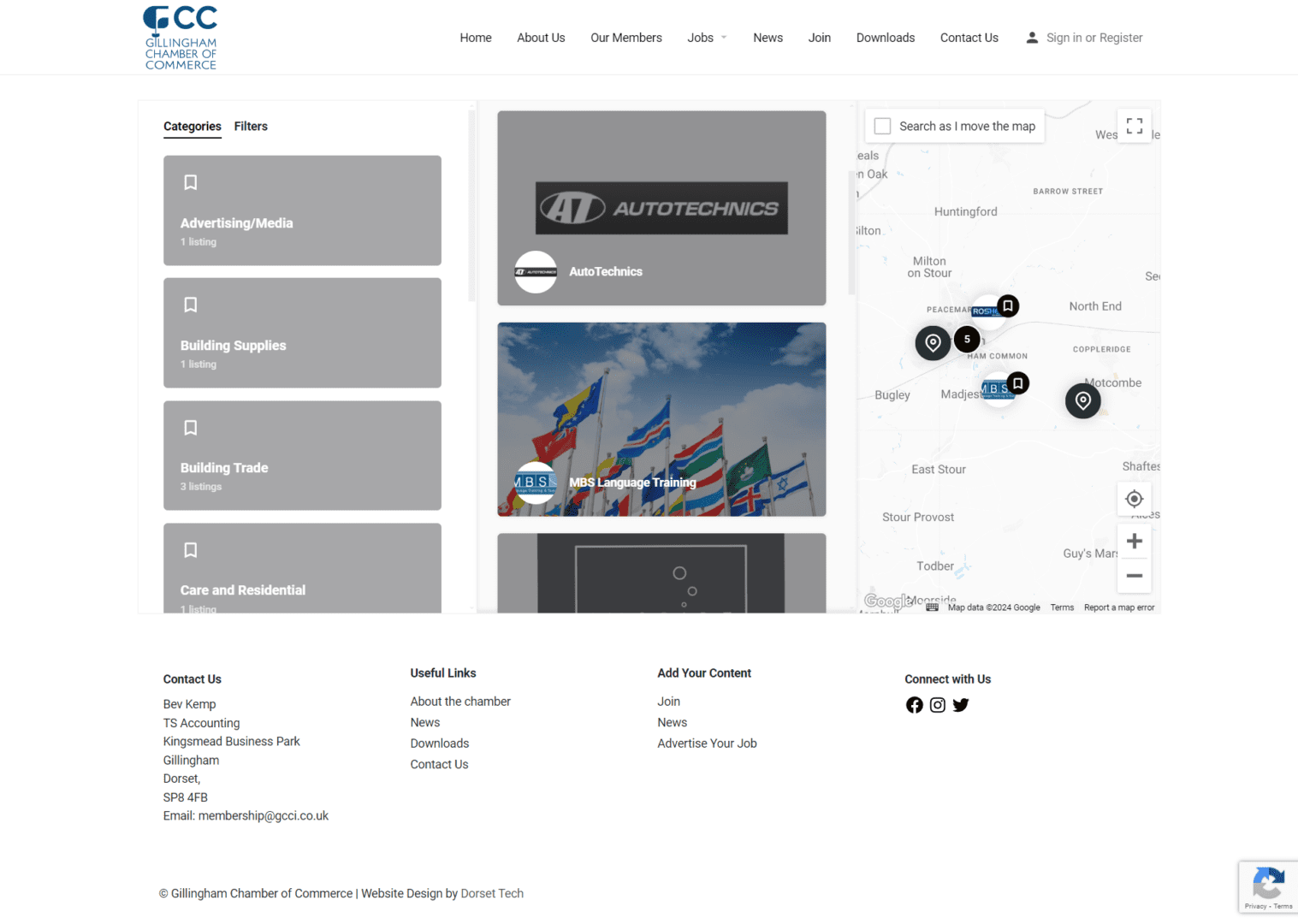Click the Google logo on the map

click(x=887, y=601)
